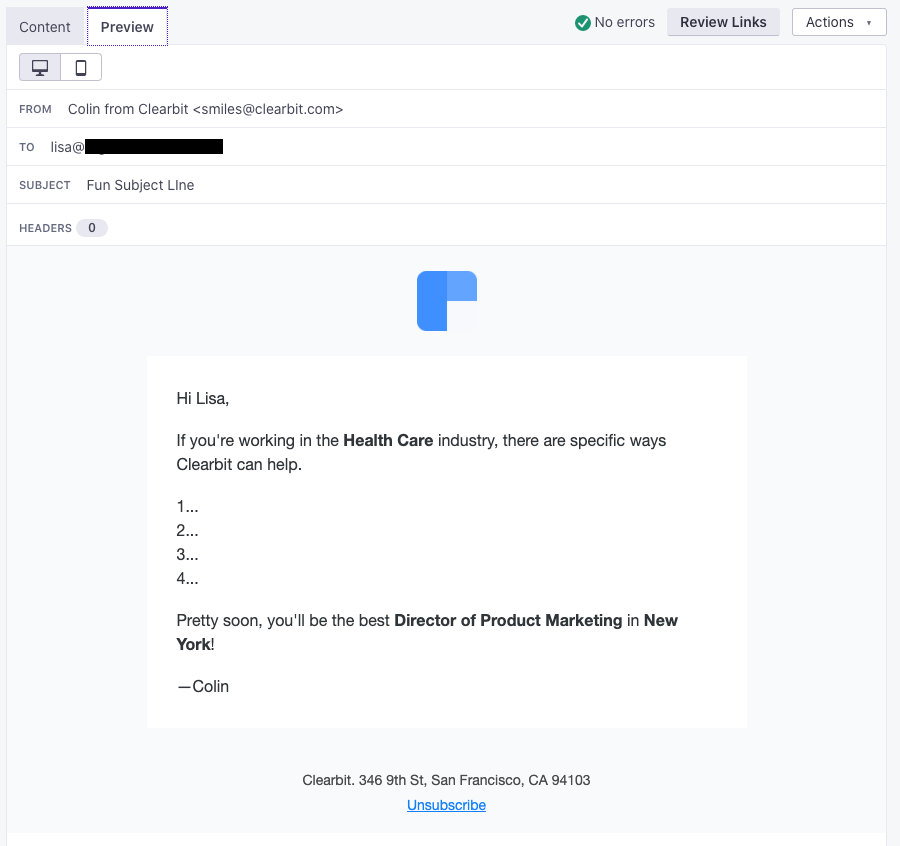This screenshot has height=846, width=900.
Task: Follow the Unsubscribe link
Action: click(447, 805)
